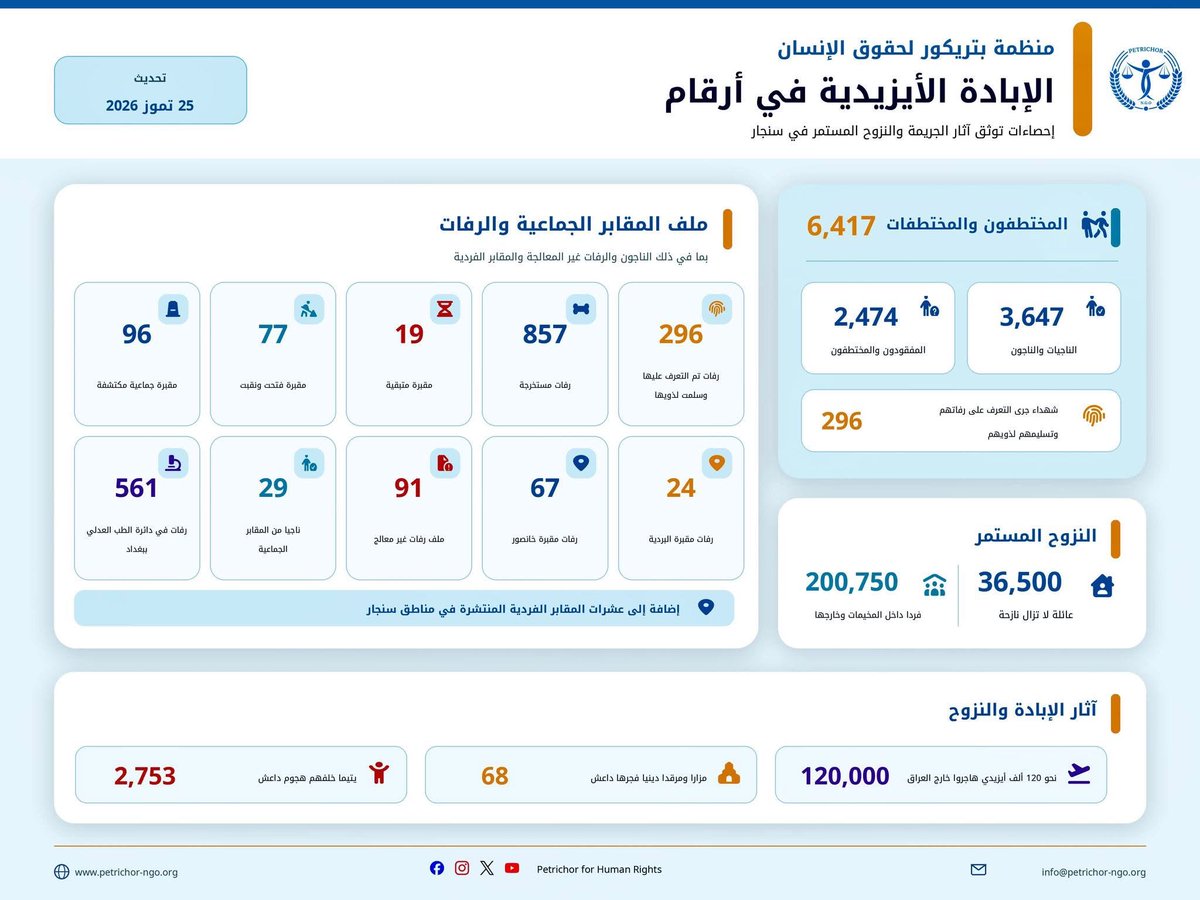Image resolution: width=1200 pixels, height=900 pixels.
Task: Click the number 19 remaining graves
Action: [x=409, y=334]
